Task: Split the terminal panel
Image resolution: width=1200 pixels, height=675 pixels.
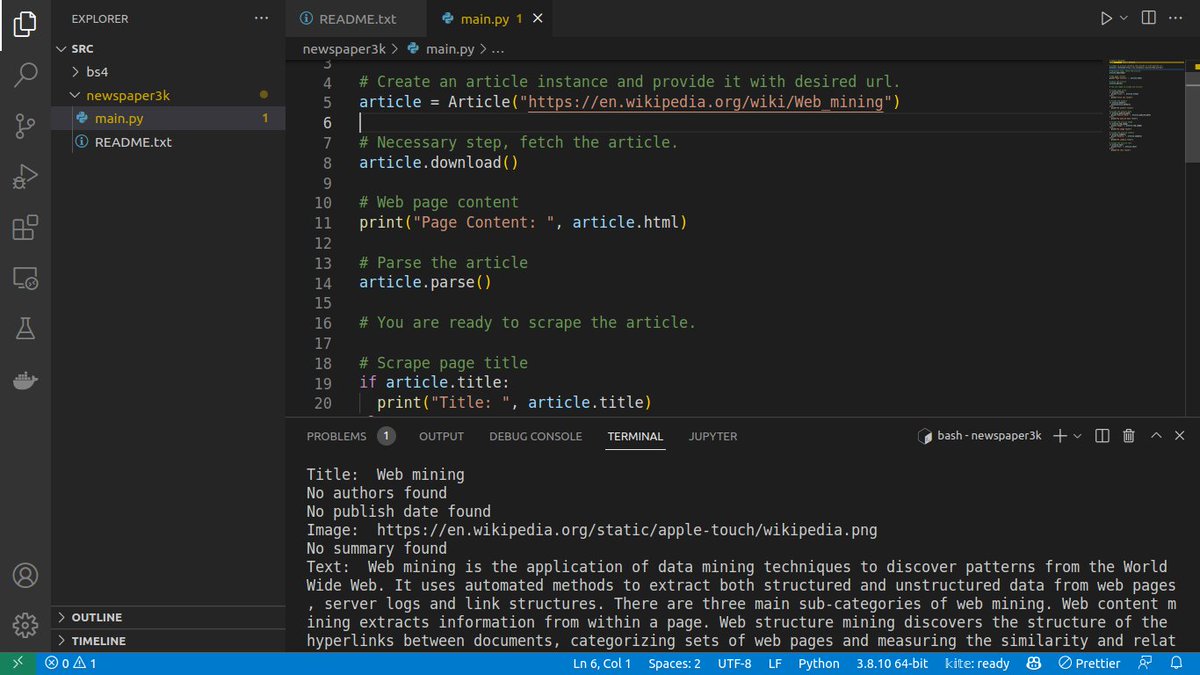Action: click(x=1102, y=436)
